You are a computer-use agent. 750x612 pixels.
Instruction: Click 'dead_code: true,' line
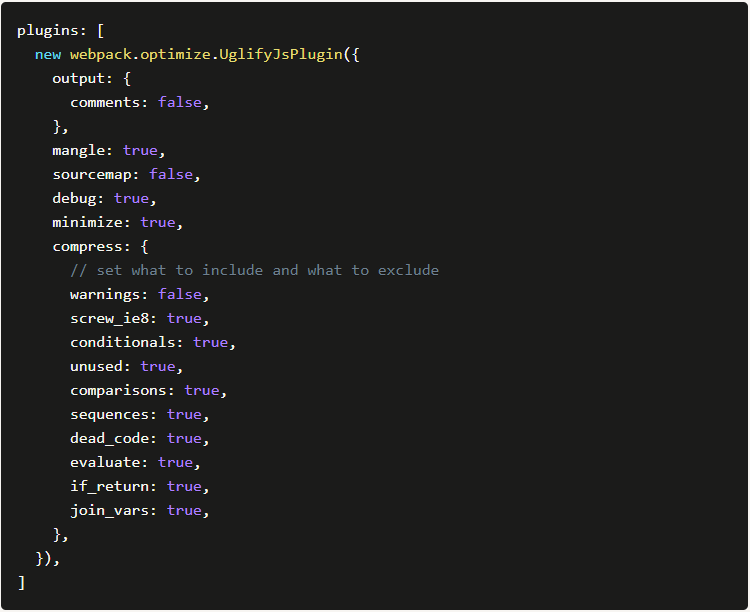140,438
